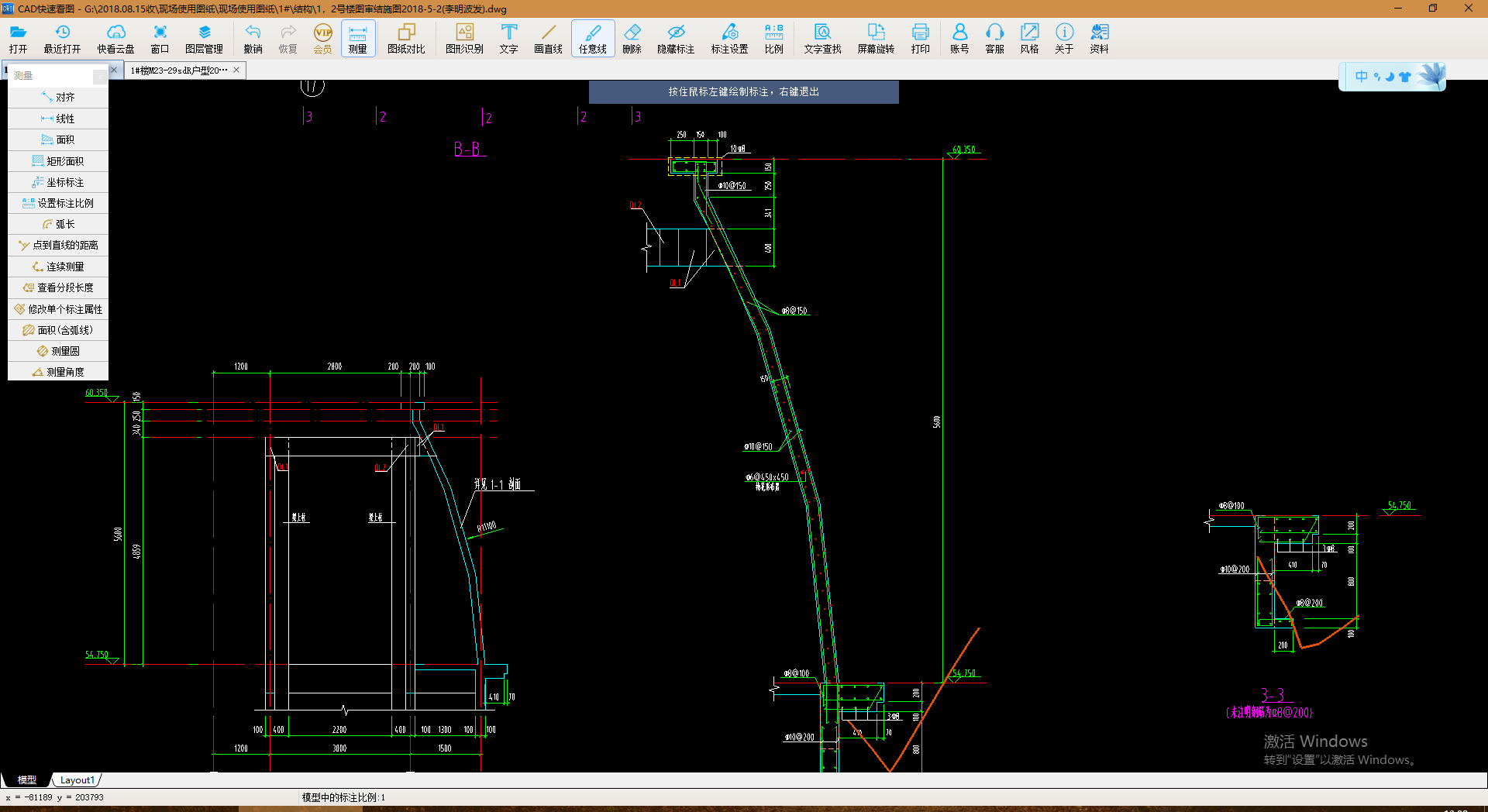This screenshot has width=1488, height=812.
Task: Open the 关于 about dialog
Action: 1064,39
